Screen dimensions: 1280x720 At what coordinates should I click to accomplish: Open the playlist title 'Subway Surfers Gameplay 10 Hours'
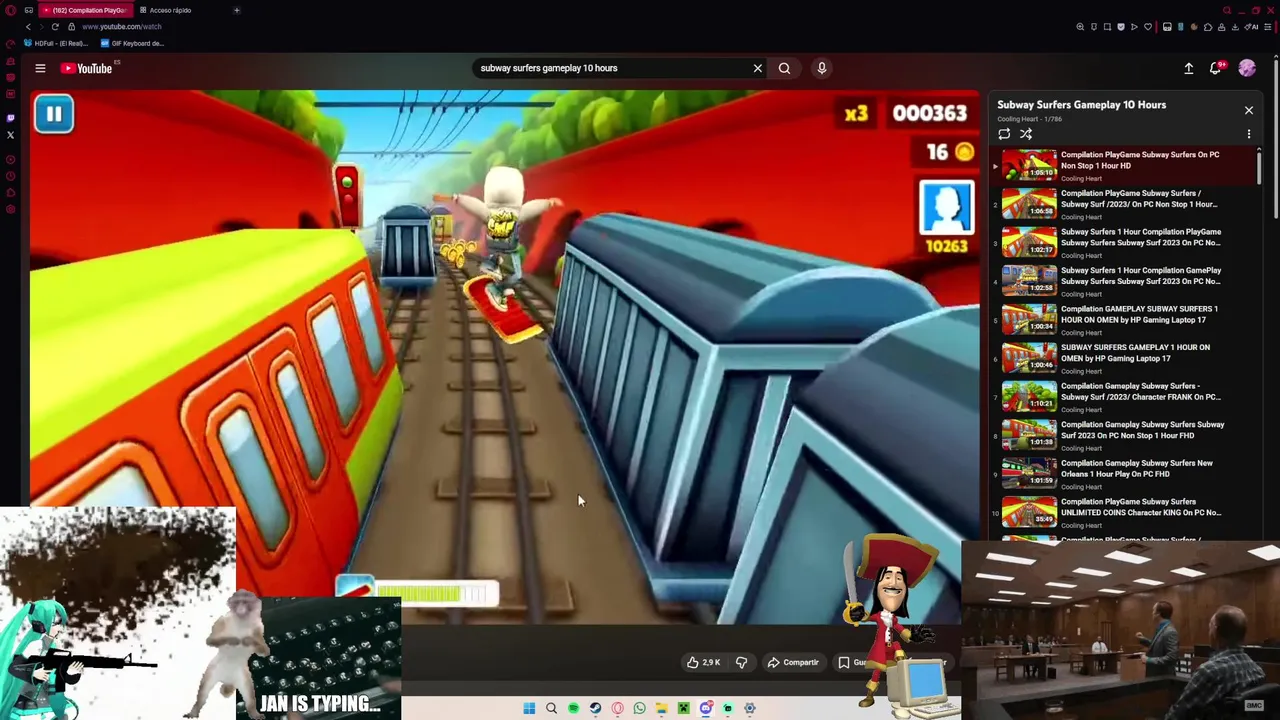pyautogui.click(x=1081, y=105)
